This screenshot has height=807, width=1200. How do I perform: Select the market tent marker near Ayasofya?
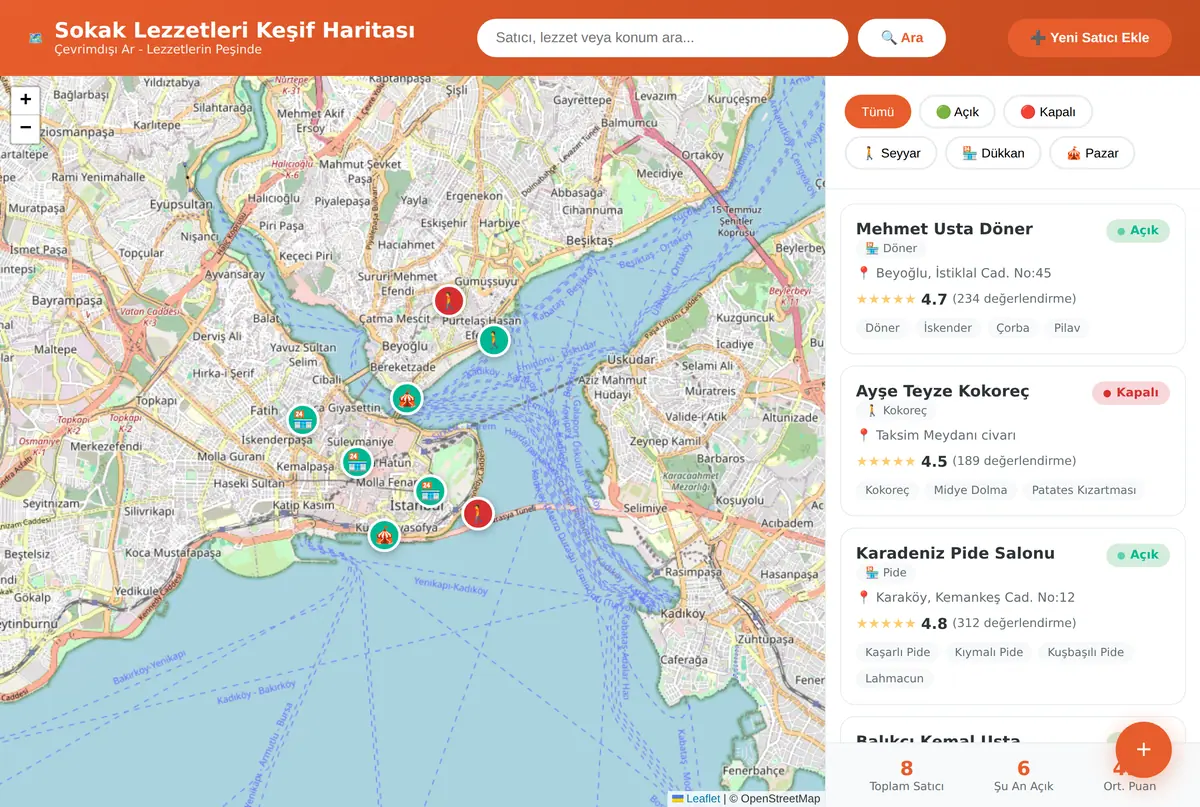click(384, 534)
